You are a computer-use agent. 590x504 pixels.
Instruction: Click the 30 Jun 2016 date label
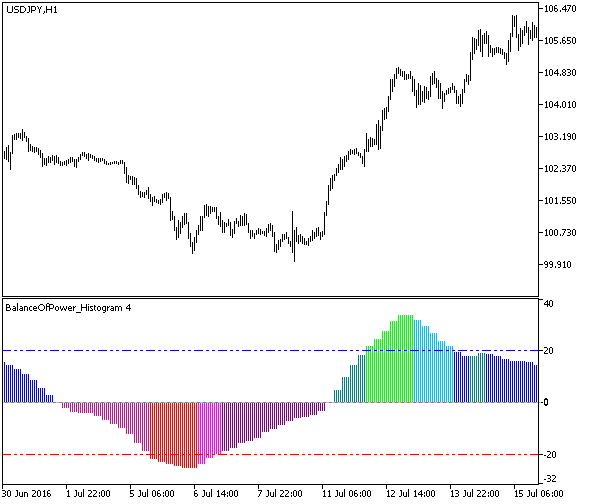click(x=26, y=494)
